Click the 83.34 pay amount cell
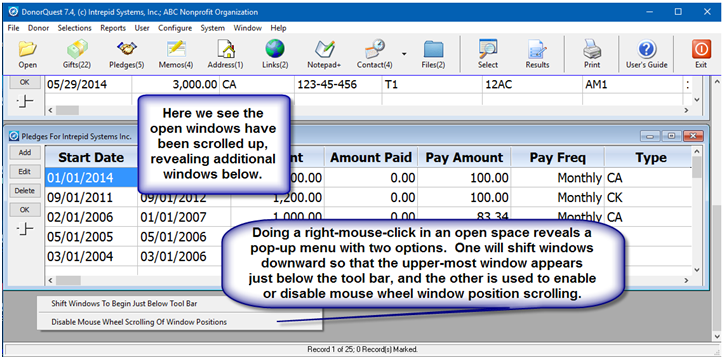This screenshot has width=724, height=360. point(464,217)
